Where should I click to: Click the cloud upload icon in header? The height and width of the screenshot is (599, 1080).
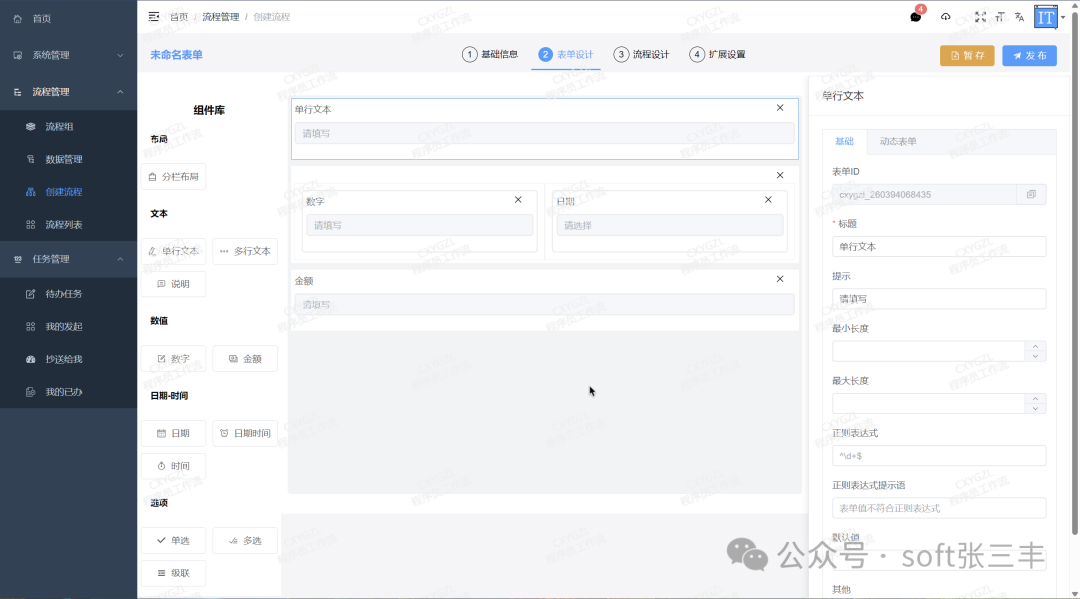[x=944, y=16]
